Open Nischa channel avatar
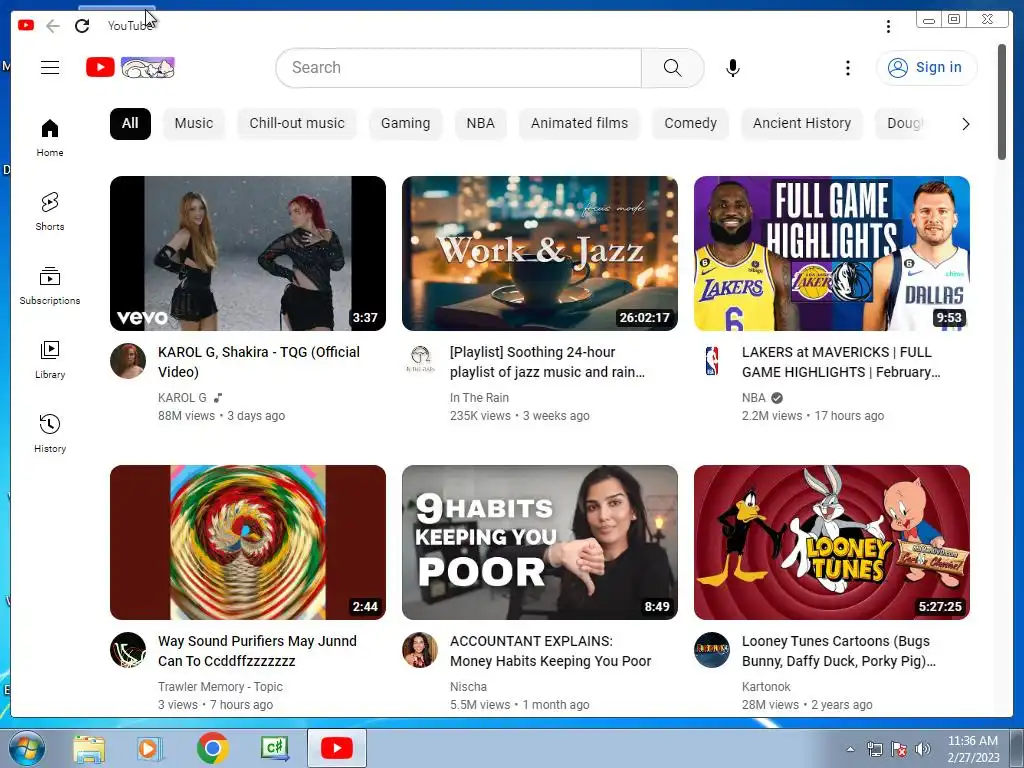This screenshot has width=1024, height=768. [x=420, y=650]
